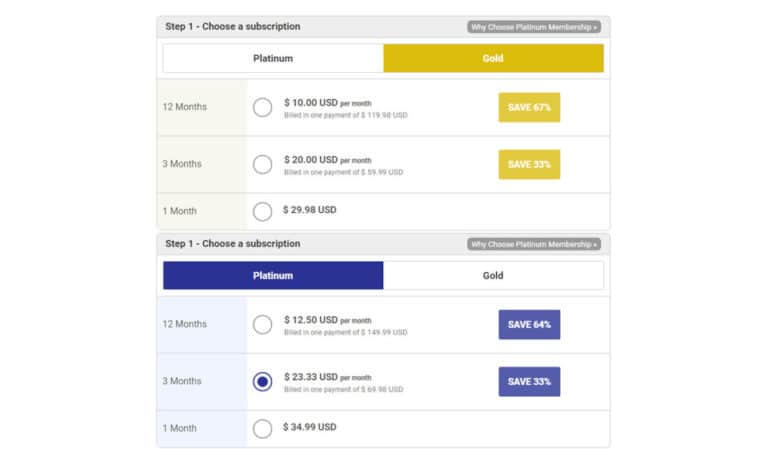
Task: Click the blue SAVE 33% badge
Action: [x=529, y=381]
